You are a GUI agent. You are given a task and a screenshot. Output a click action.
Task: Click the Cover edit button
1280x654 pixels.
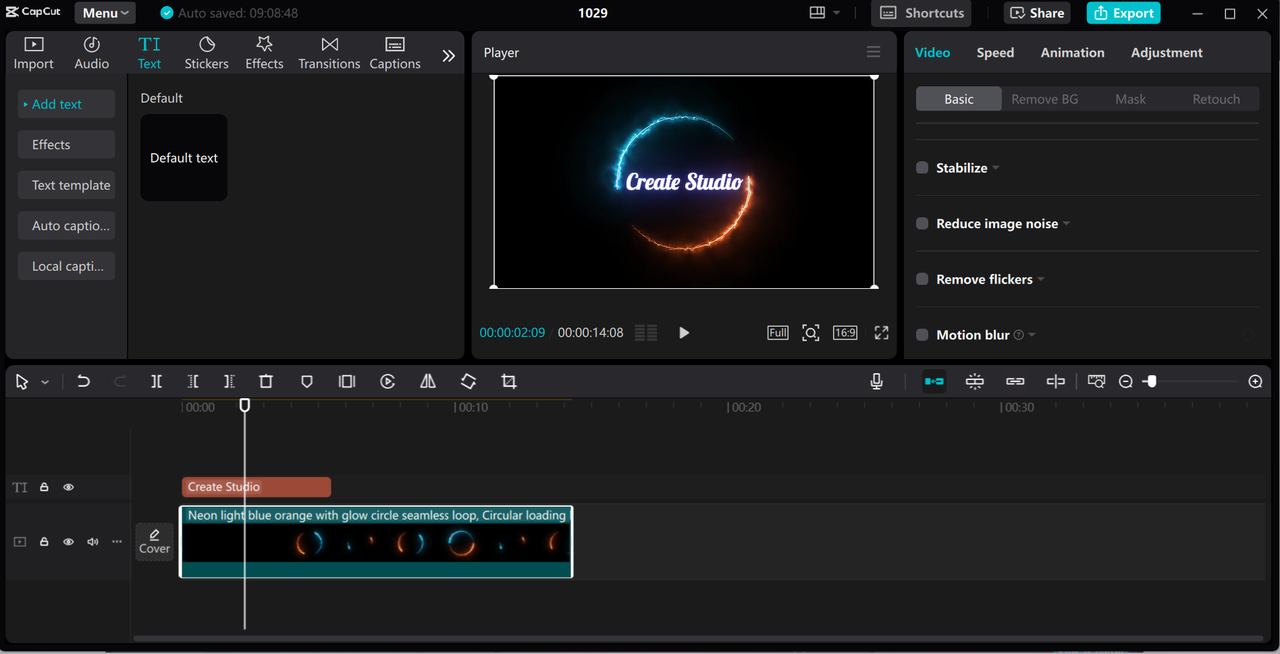[x=155, y=542]
